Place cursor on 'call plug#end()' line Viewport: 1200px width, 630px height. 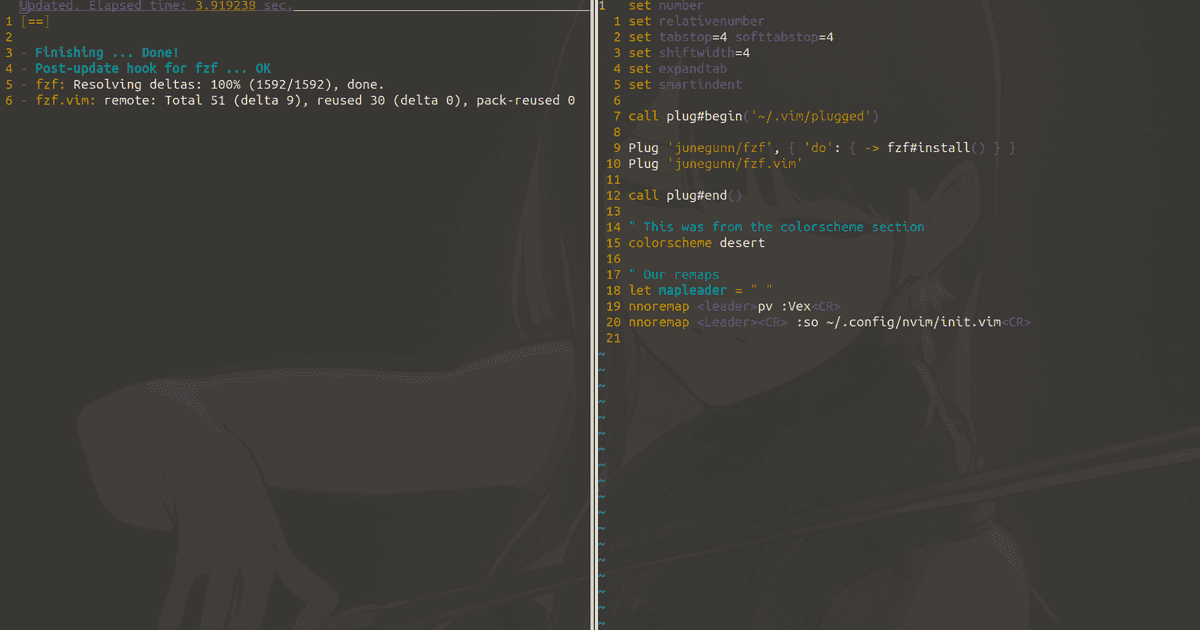(685, 195)
